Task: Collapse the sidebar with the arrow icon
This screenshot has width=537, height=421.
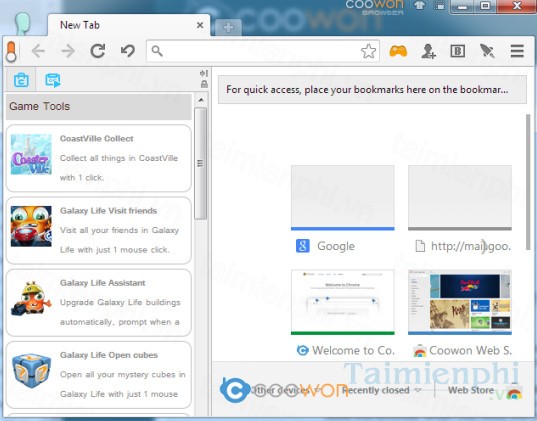Action: tap(204, 73)
